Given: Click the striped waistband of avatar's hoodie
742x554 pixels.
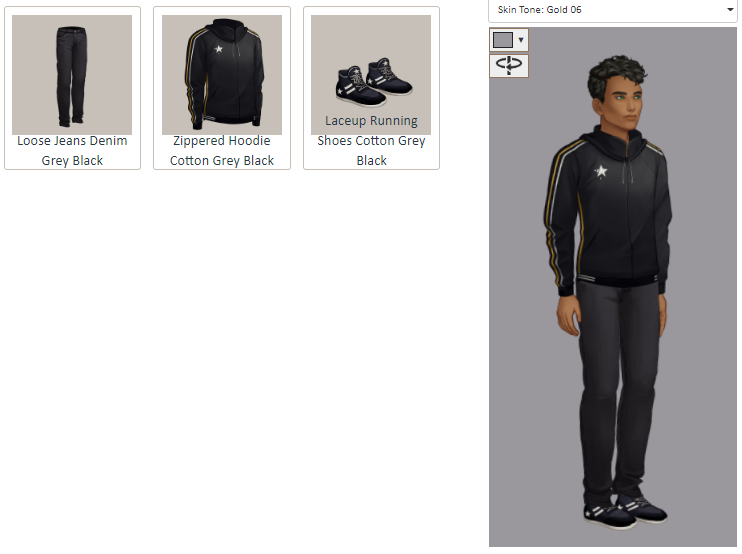Looking at the screenshot, I should pyautogui.click(x=615, y=279).
